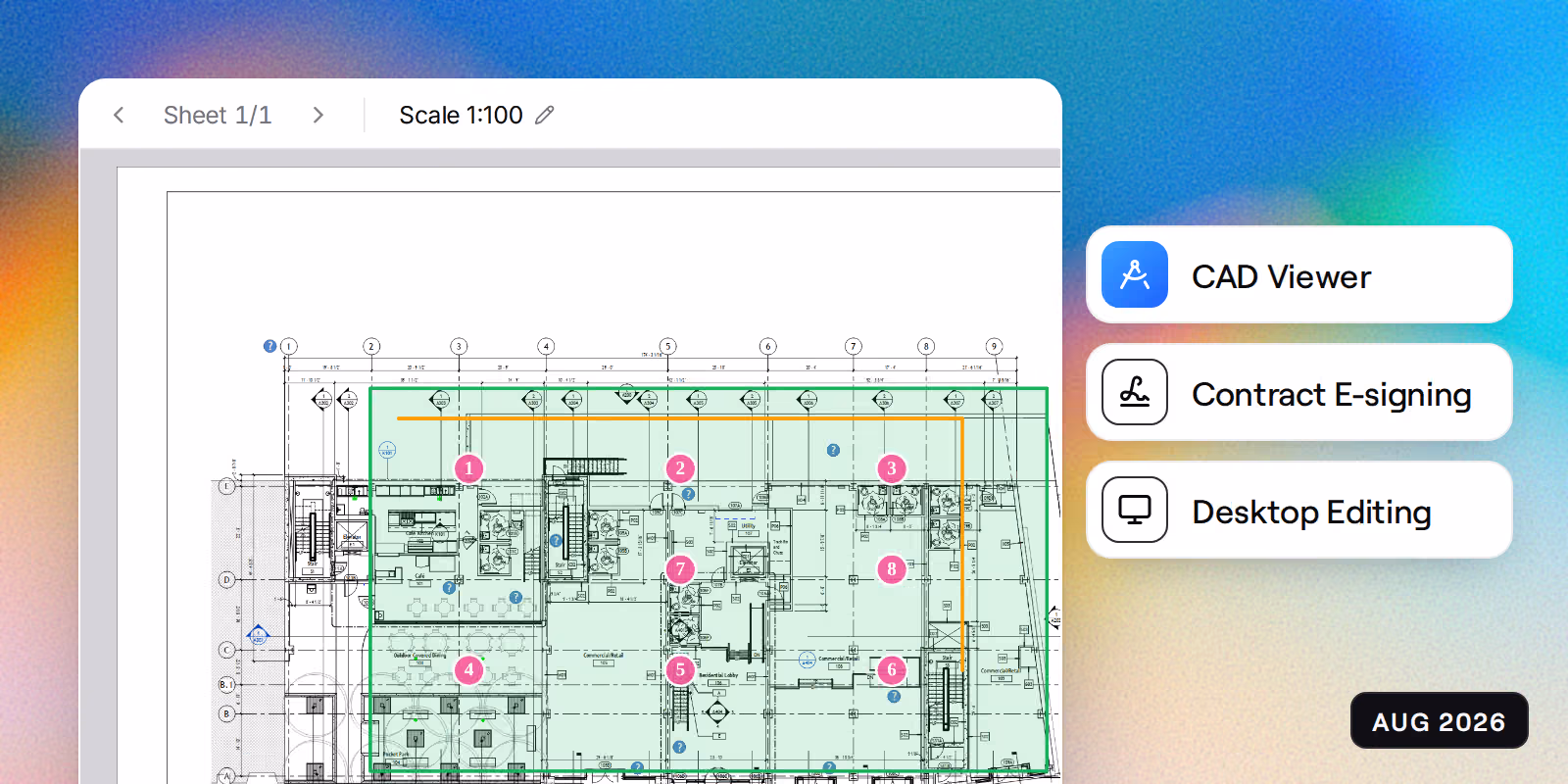Edit scale using the pencil icon
This screenshot has height=784, width=1568.
click(x=545, y=115)
